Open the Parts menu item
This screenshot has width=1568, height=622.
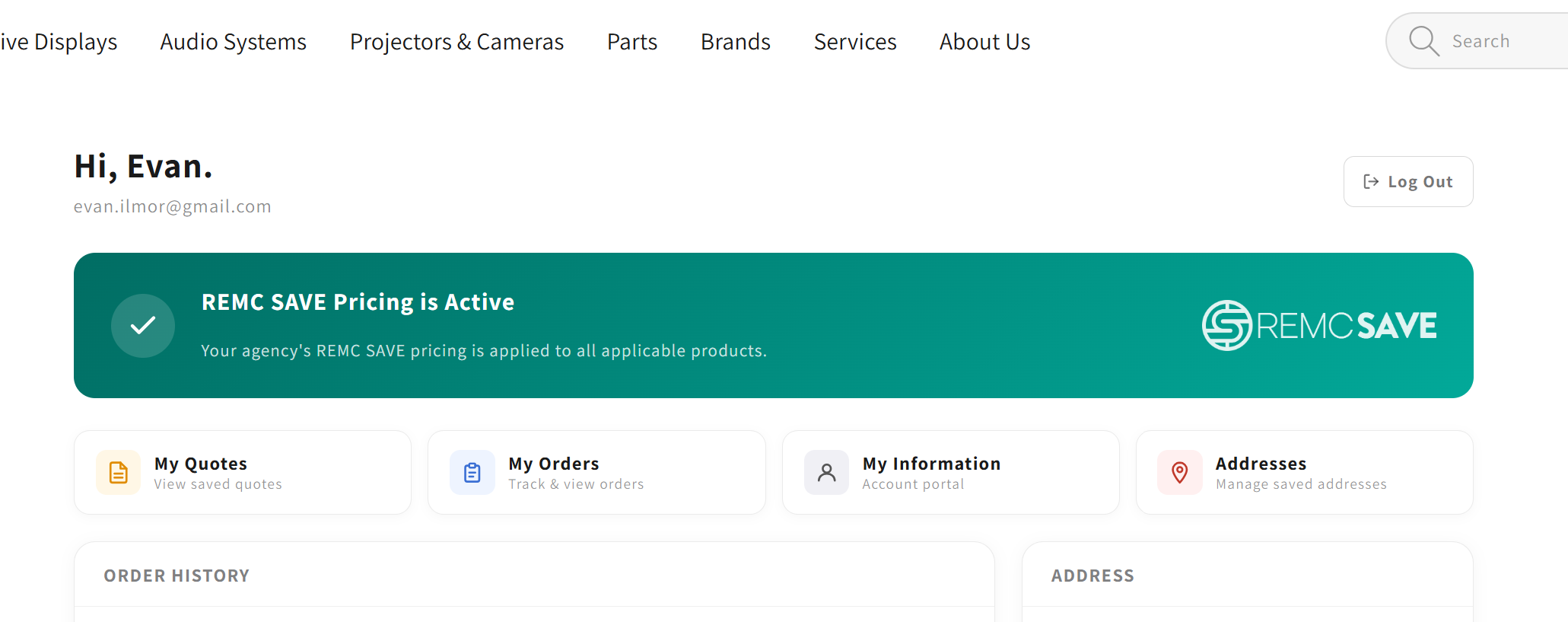coord(632,42)
